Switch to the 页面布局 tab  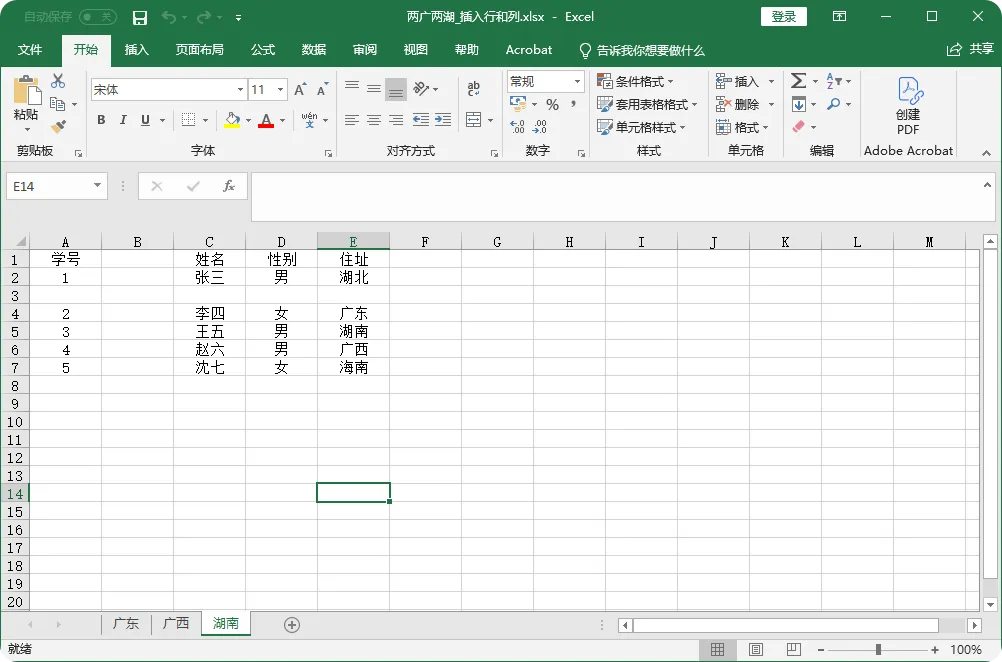click(199, 50)
